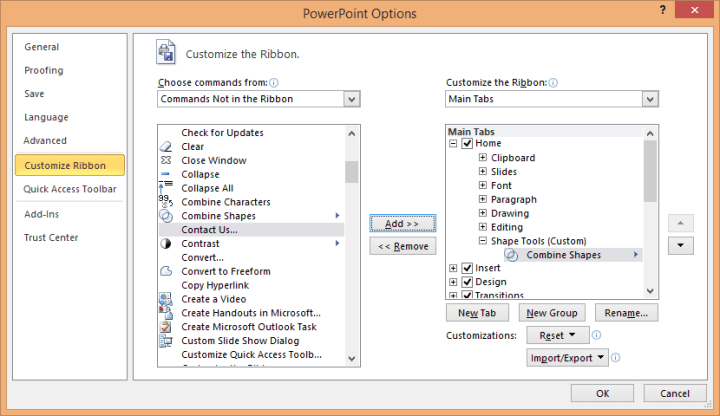The image size is (720, 416).
Task: Click Create Microsoft Outlook Task icon
Action: click(x=166, y=327)
